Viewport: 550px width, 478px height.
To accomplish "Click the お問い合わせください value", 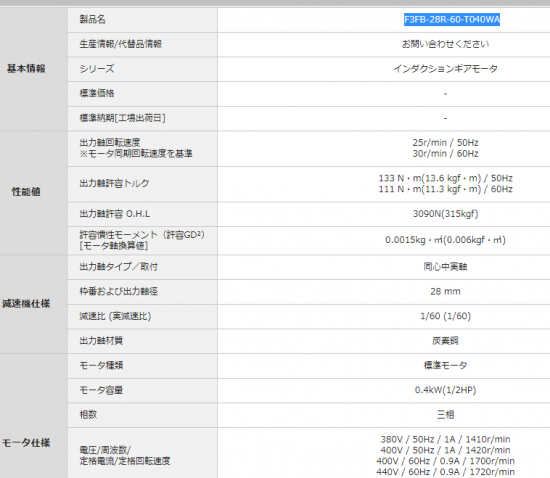I will [x=445, y=44].
